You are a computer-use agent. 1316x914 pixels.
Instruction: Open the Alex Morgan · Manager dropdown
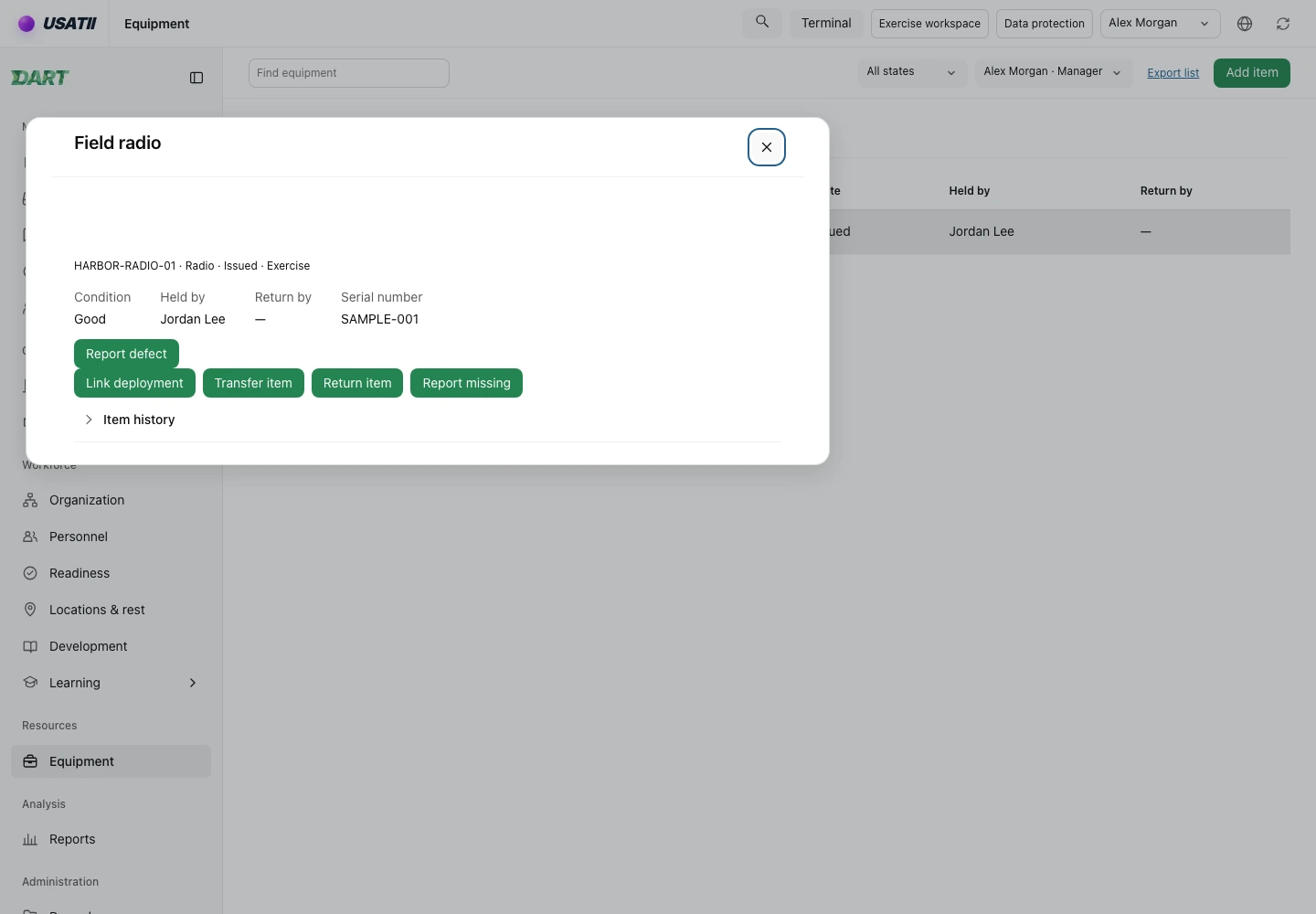click(1052, 72)
